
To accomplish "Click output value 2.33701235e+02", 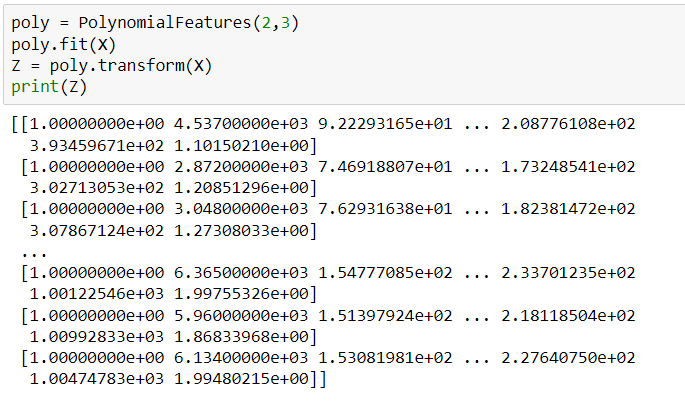I will click(x=568, y=273).
